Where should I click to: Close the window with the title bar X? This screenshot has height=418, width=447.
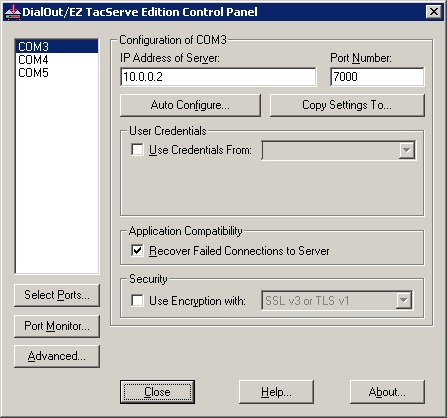click(x=434, y=12)
